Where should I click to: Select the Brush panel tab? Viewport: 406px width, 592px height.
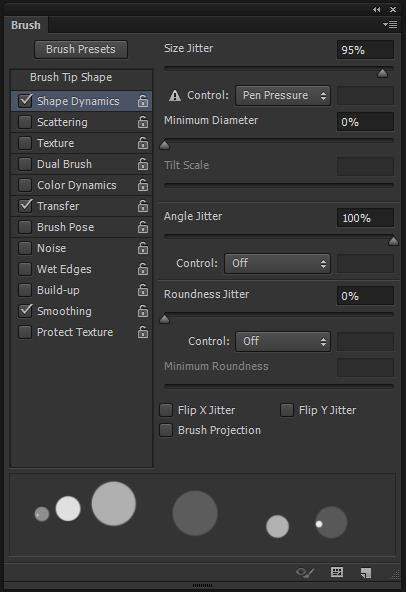[26, 25]
